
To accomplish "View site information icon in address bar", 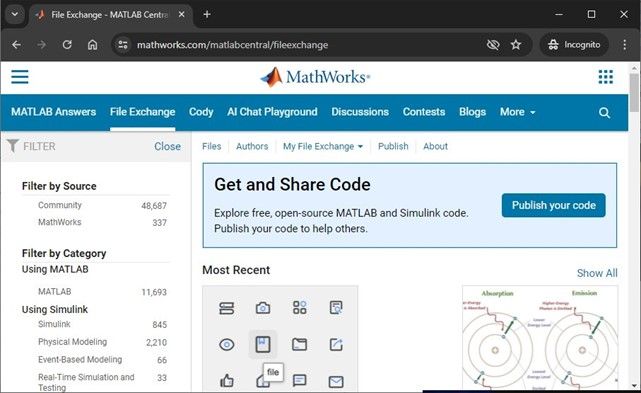I will [x=123, y=45].
